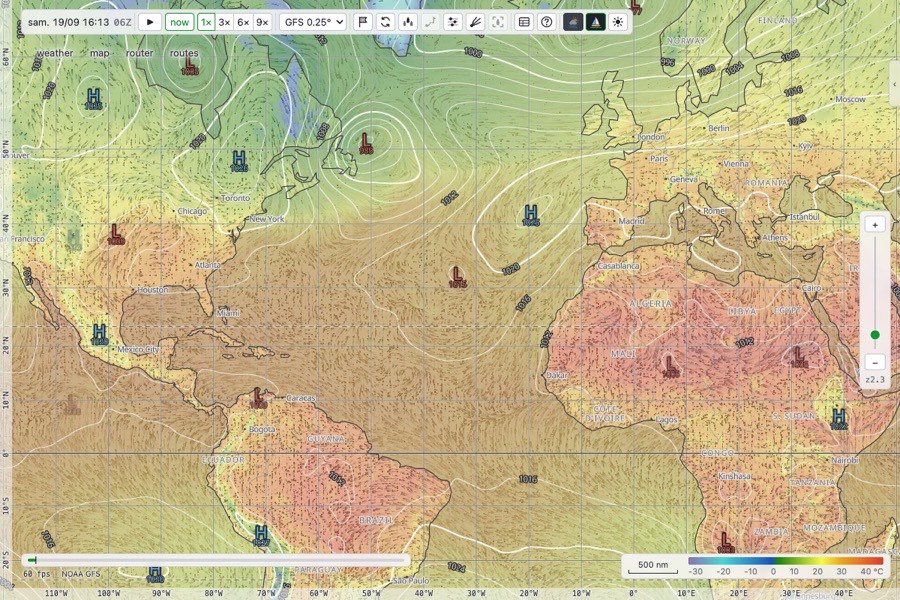Click the low L marker over Sudan
The image size is (900, 600).
tap(798, 357)
